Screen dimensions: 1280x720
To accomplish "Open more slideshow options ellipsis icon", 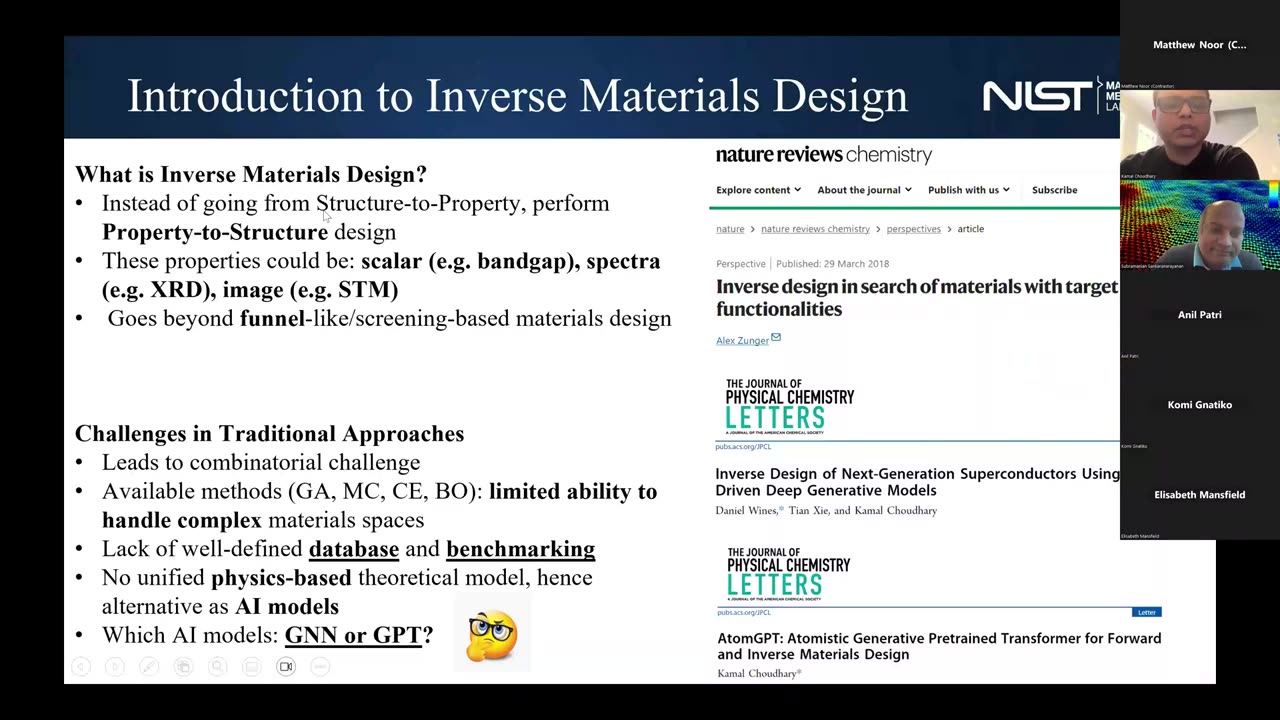I will [320, 667].
